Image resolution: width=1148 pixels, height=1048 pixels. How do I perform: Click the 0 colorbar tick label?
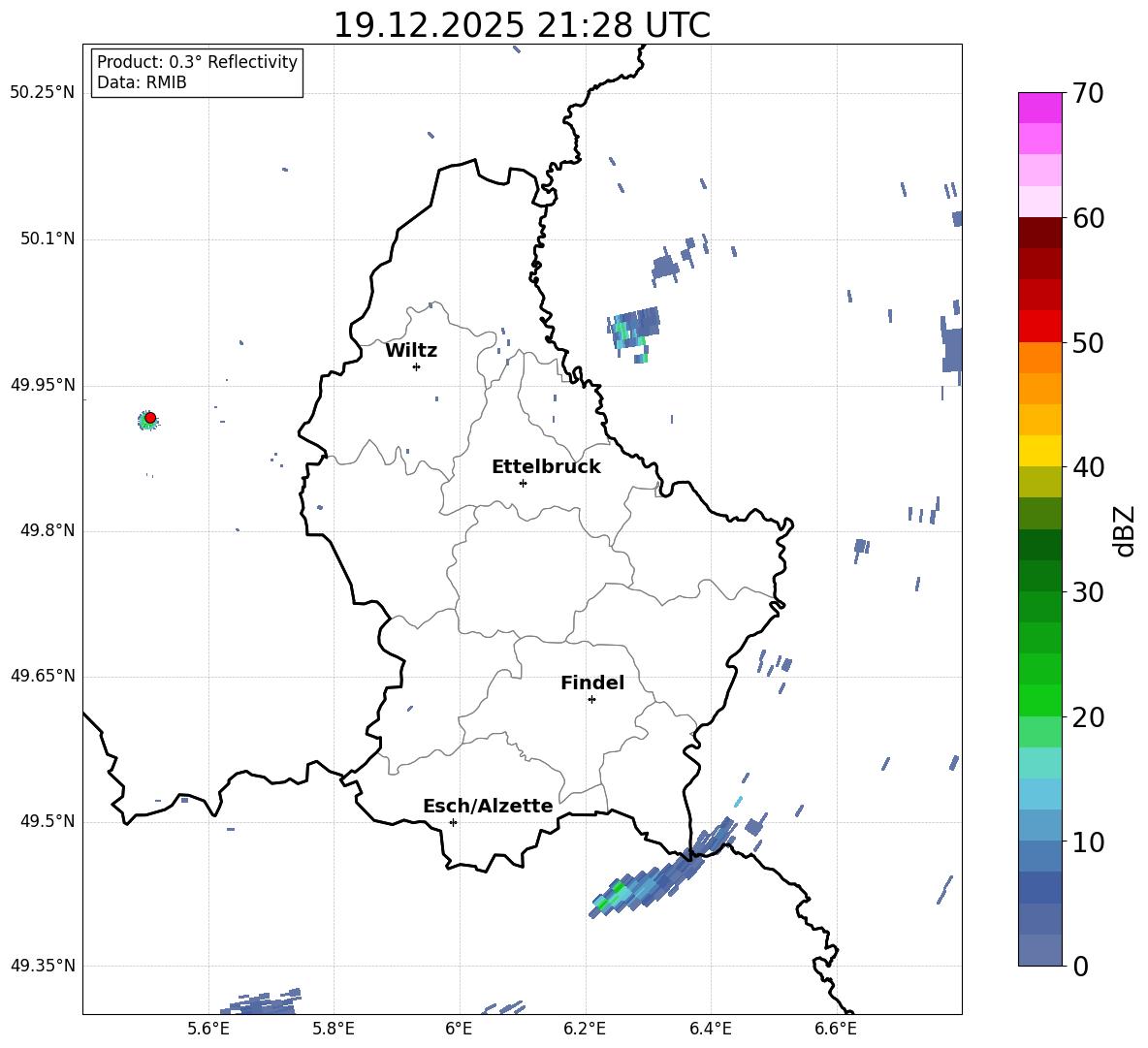point(1080,966)
